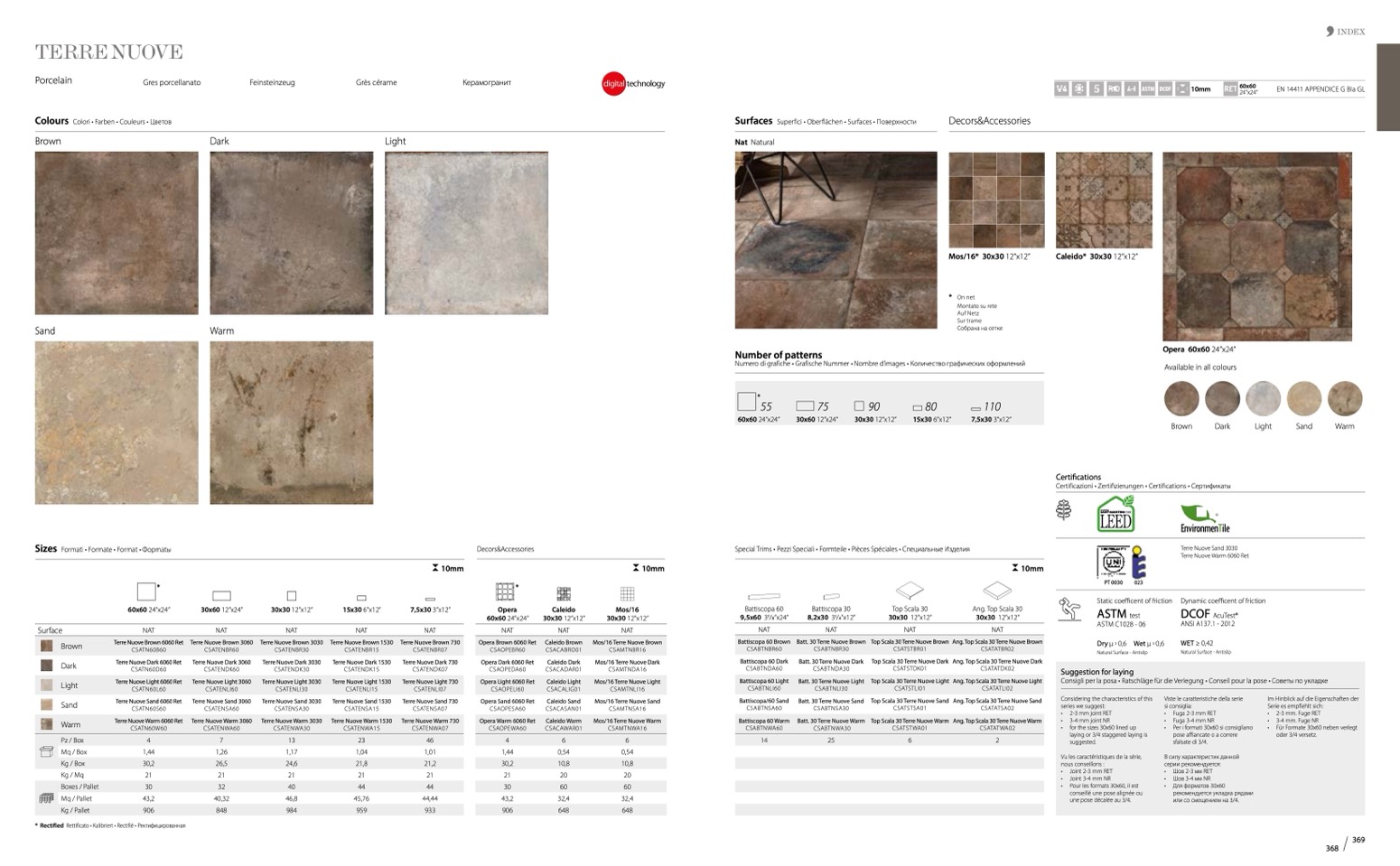Screen dimensions: 1400x866
Task: Click the slip hazard figure icon
Action: pyautogui.click(x=1069, y=610)
